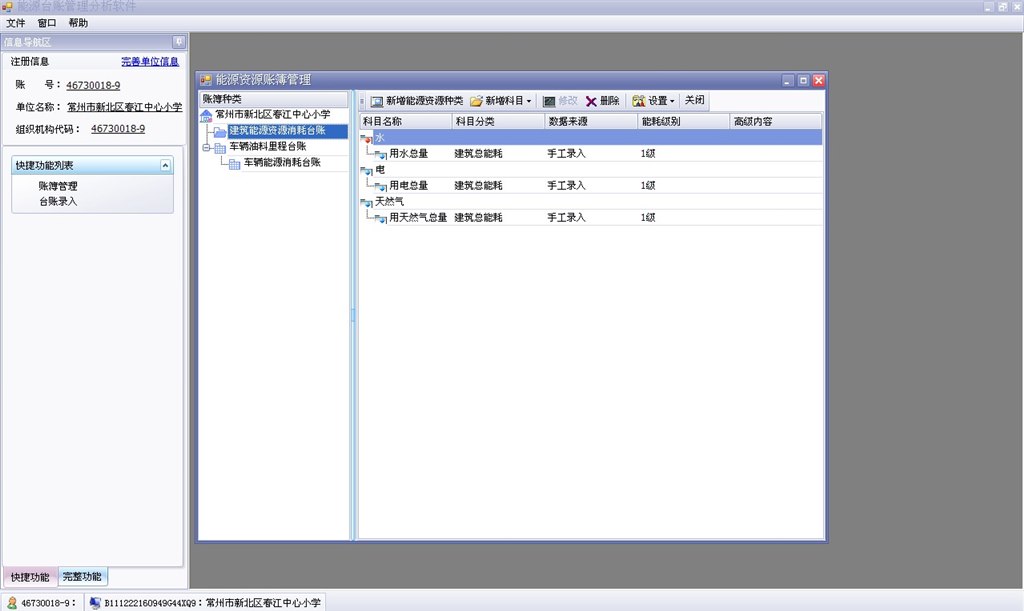This screenshot has width=1024, height=611.
Task: Click the 新增科目 folder icon
Action: pyautogui.click(x=477, y=101)
